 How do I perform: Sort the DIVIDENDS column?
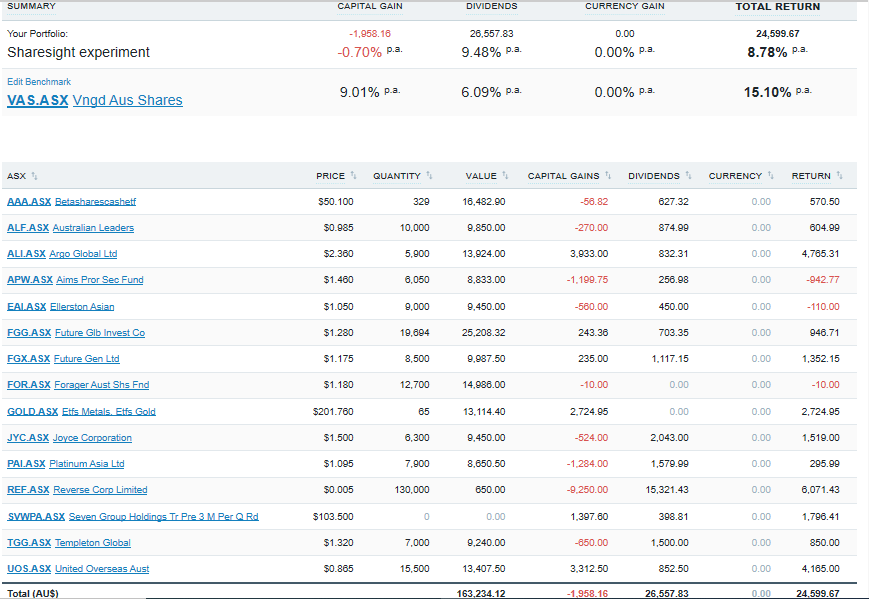pyautogui.click(x=652, y=175)
